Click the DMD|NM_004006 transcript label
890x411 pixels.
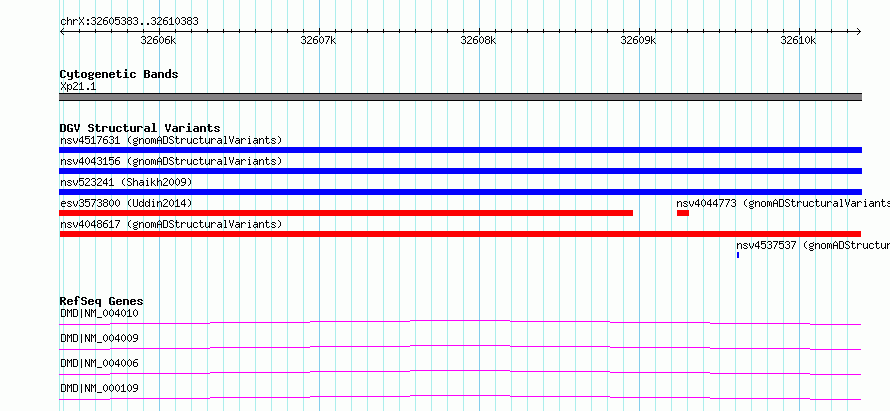tap(99, 363)
